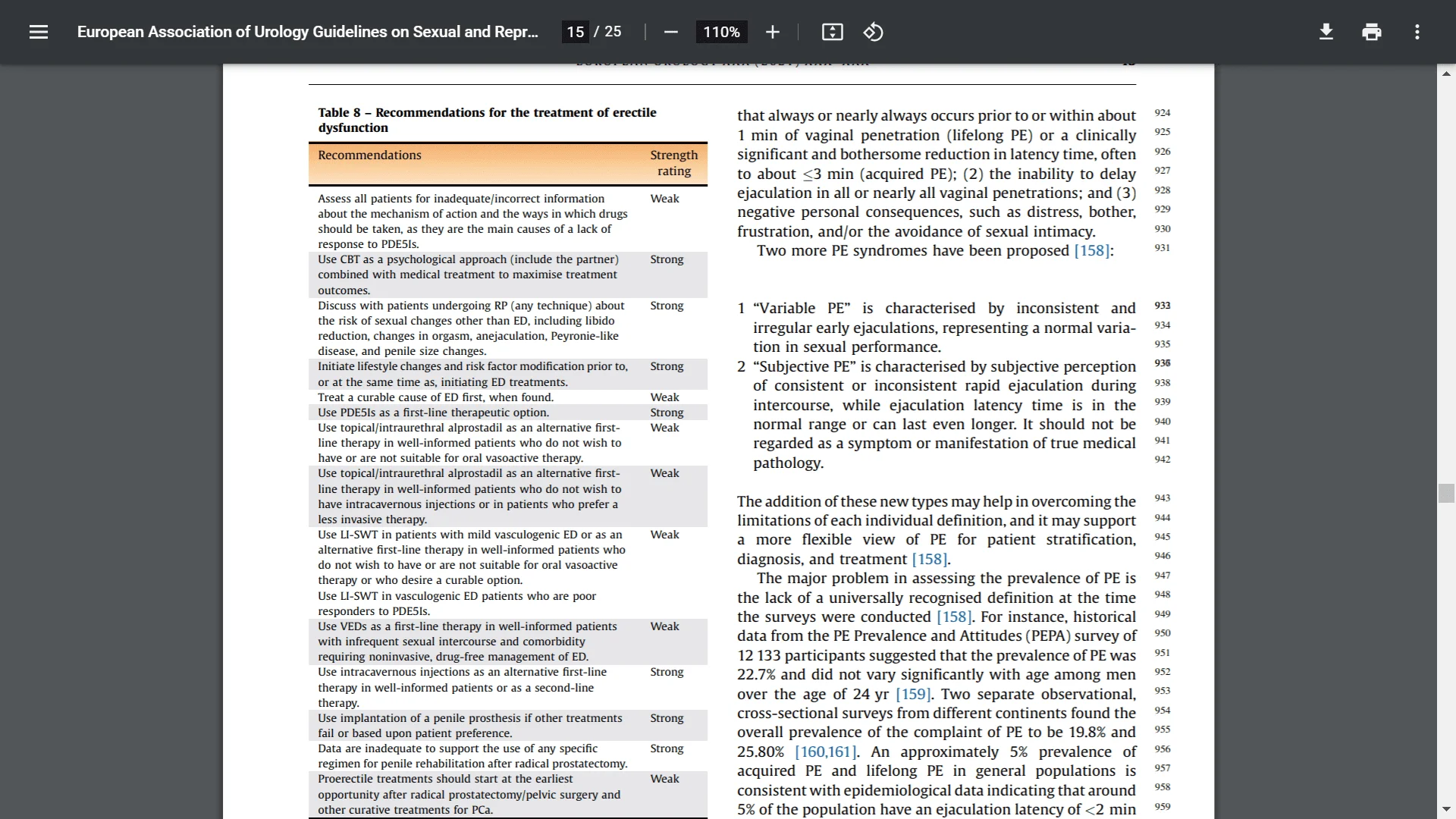Click 'Use intracavernous injections' recommendation row
This screenshot has height=819, width=1456.
click(507, 688)
